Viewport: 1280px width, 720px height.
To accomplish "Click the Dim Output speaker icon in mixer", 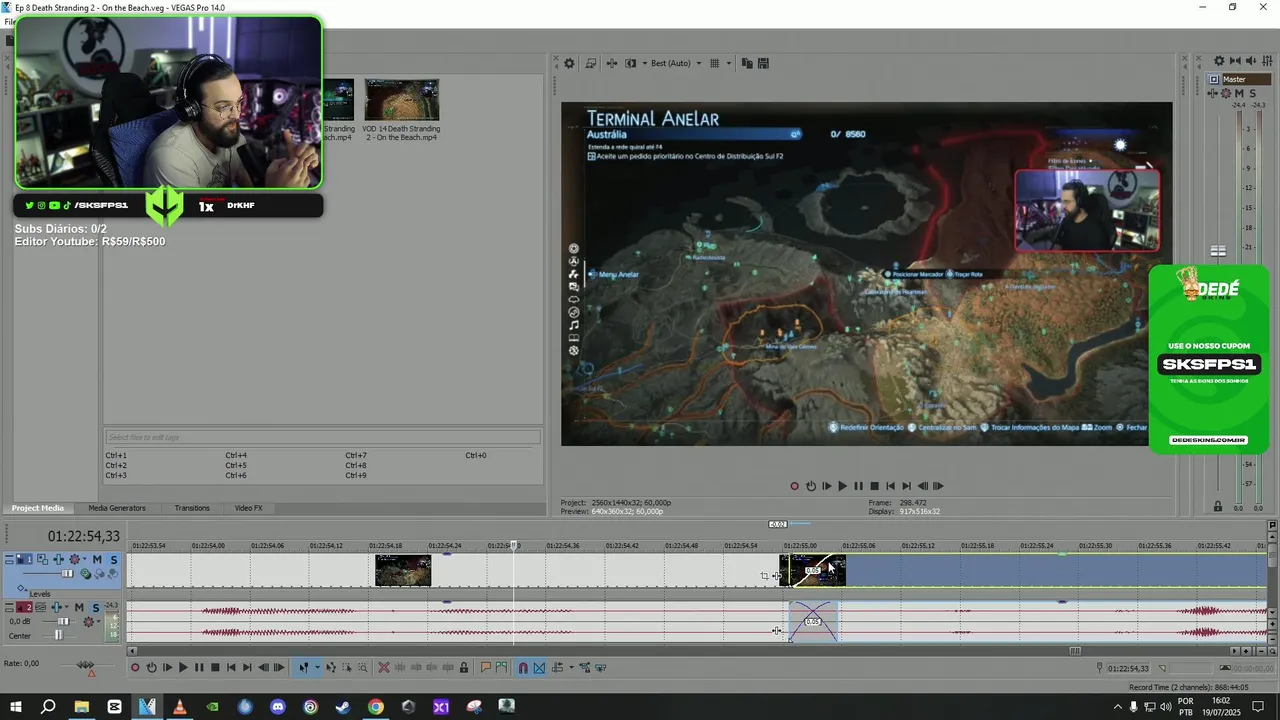I will point(1251,62).
